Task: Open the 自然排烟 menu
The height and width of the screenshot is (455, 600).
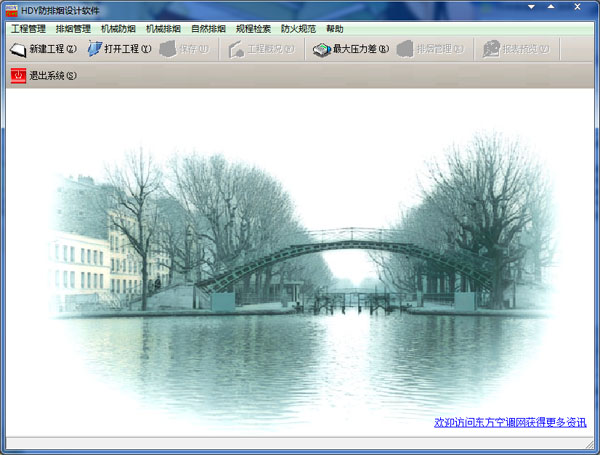Action: tap(208, 29)
